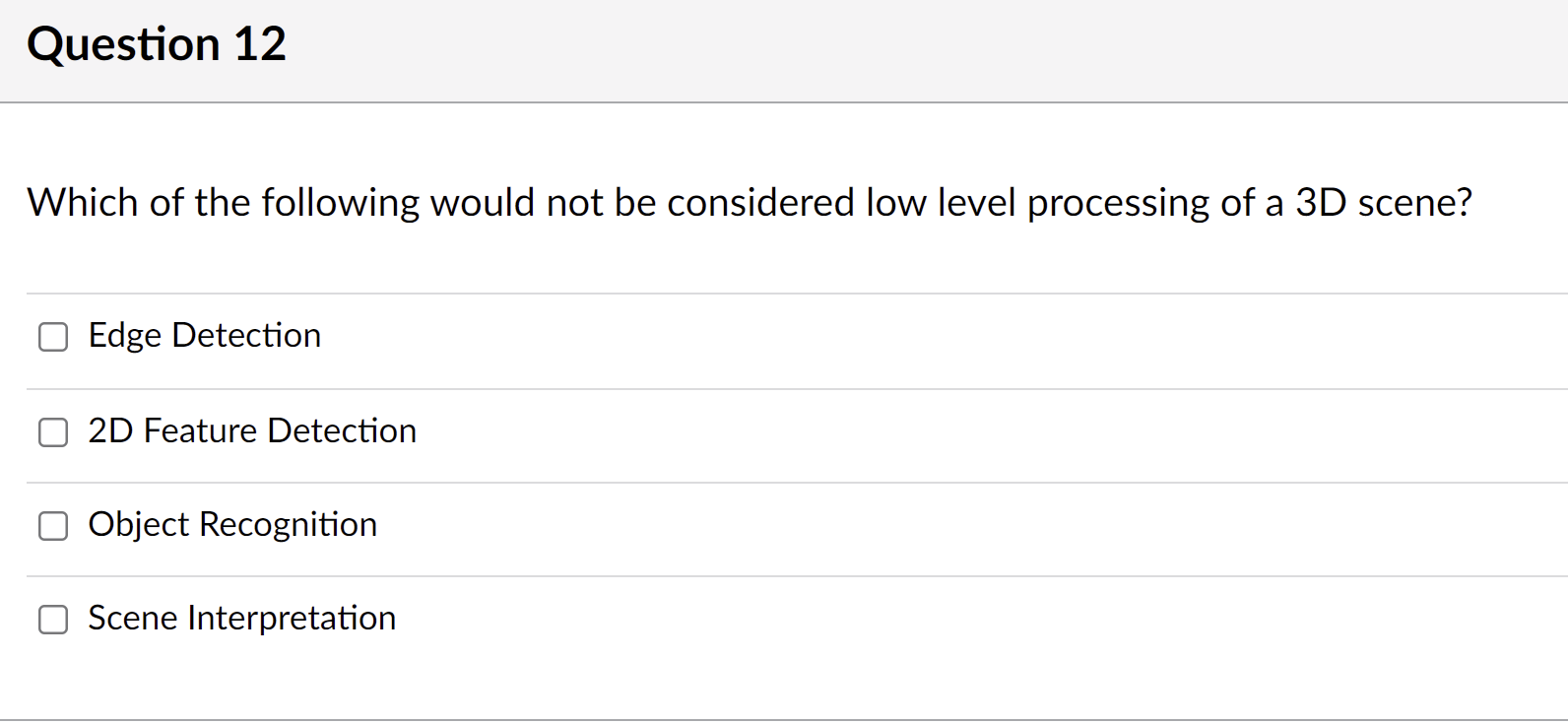Deselect the Scene Interpretation checkbox
This screenshot has height=724, width=1568.
(53, 620)
